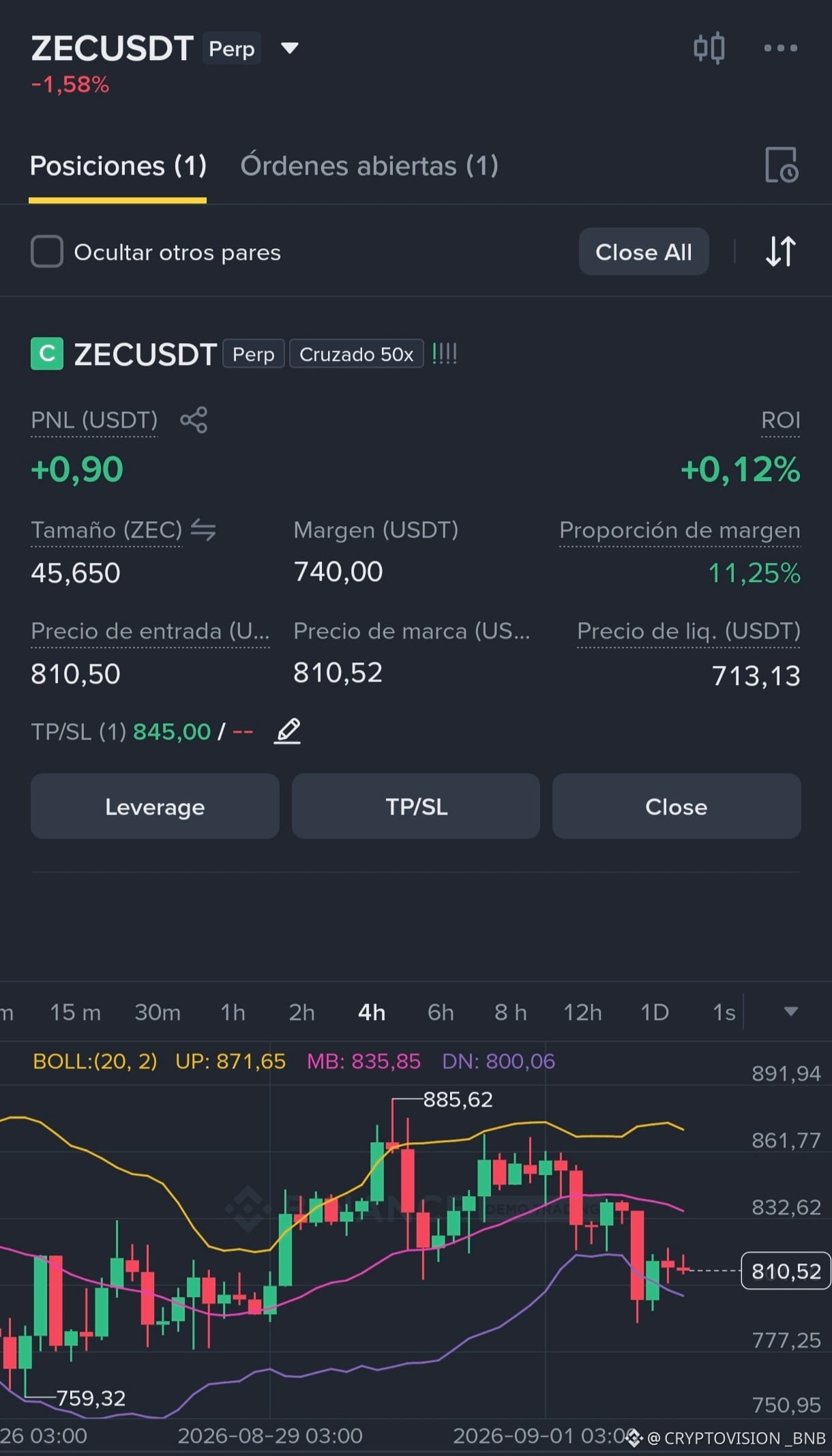
Task: Check the Ocultar otros pares checkbox
Action: tap(47, 252)
